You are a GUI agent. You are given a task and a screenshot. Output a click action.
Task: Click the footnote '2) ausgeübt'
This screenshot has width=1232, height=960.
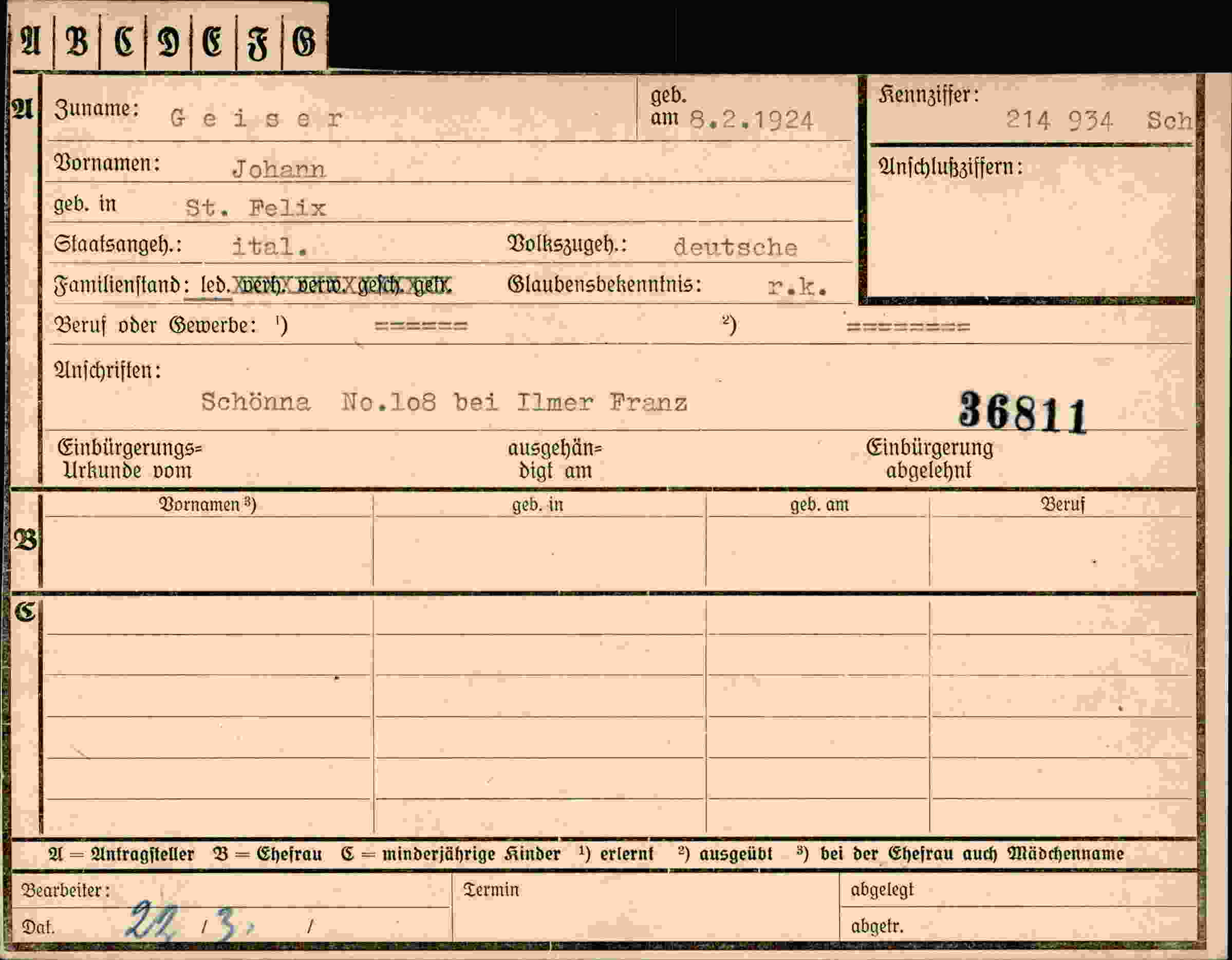pos(725,854)
